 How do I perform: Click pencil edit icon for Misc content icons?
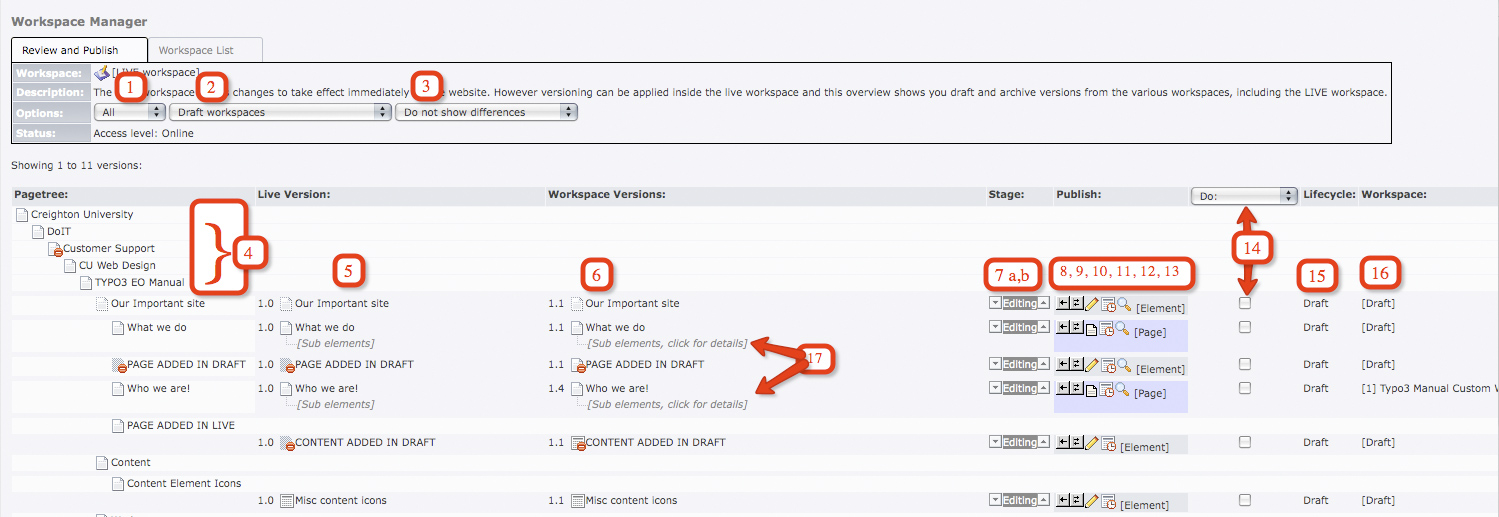(x=1092, y=501)
